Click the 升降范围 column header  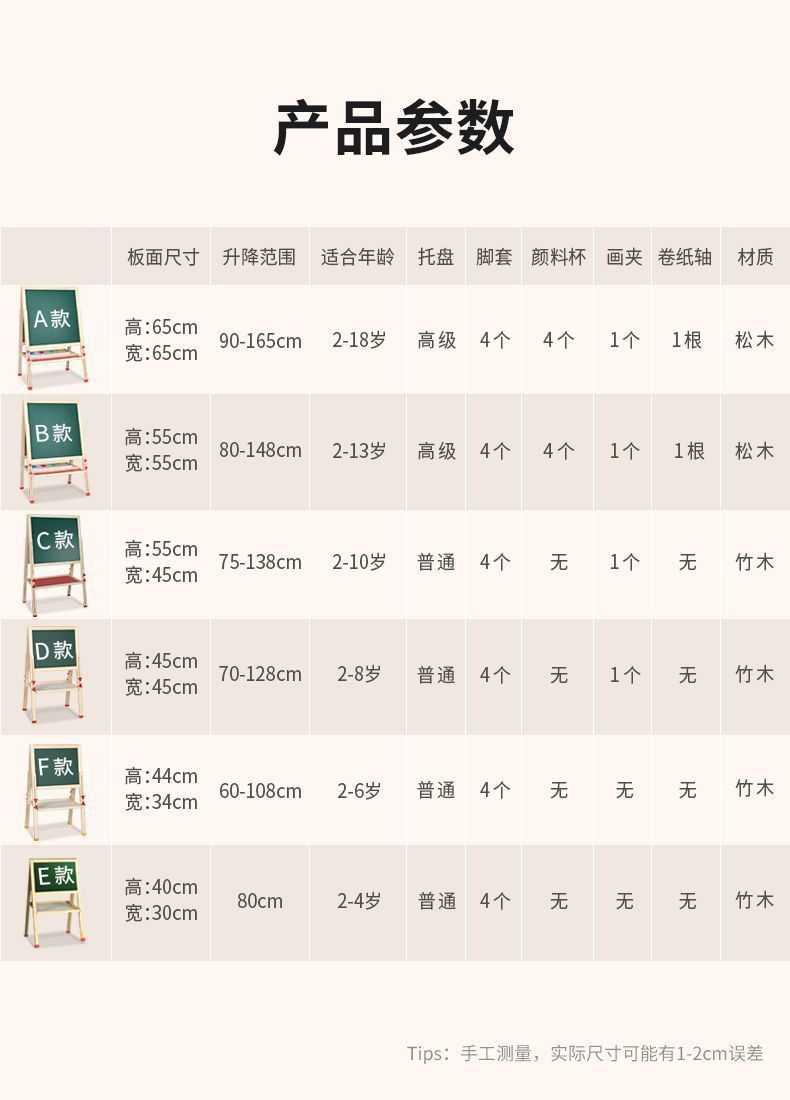pos(260,257)
